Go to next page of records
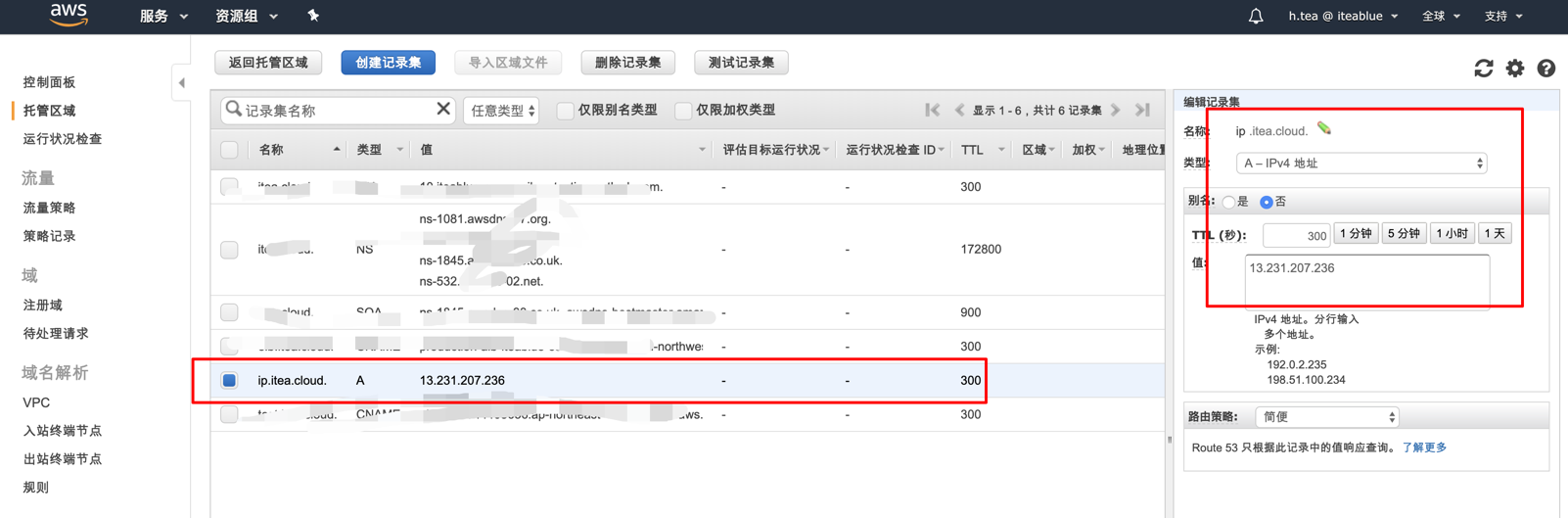 tap(1116, 111)
